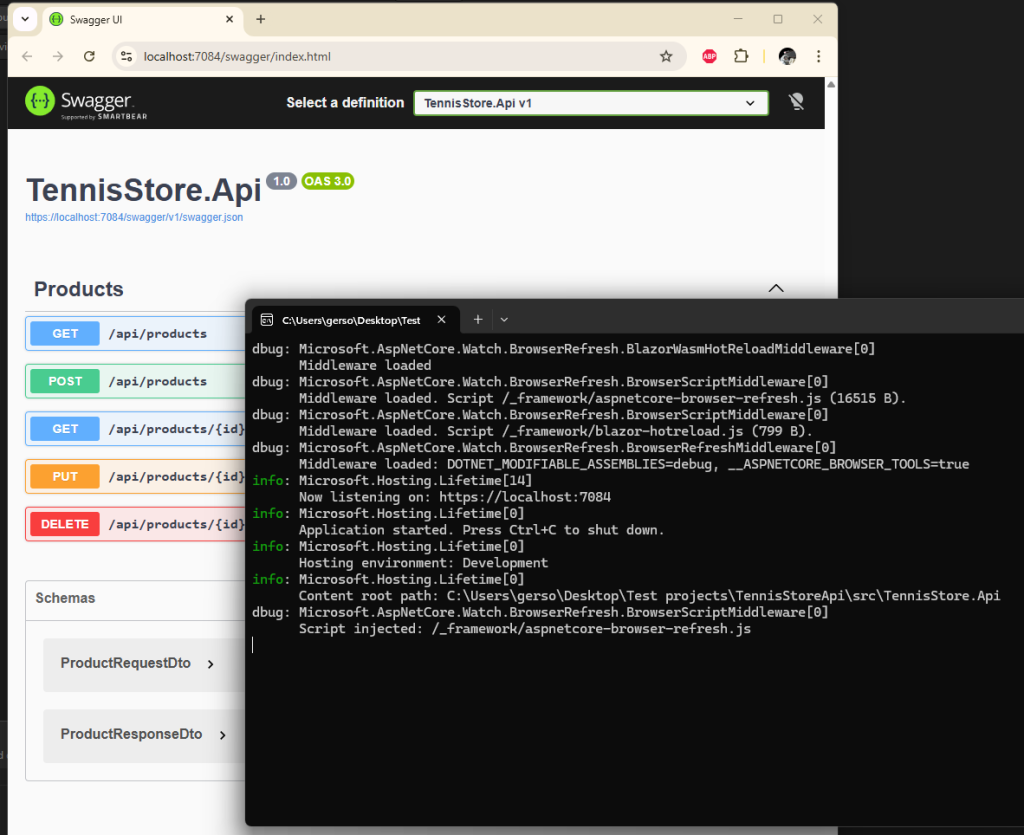The width and height of the screenshot is (1024, 835).
Task: Click the browser back arrow
Action: coord(27,57)
